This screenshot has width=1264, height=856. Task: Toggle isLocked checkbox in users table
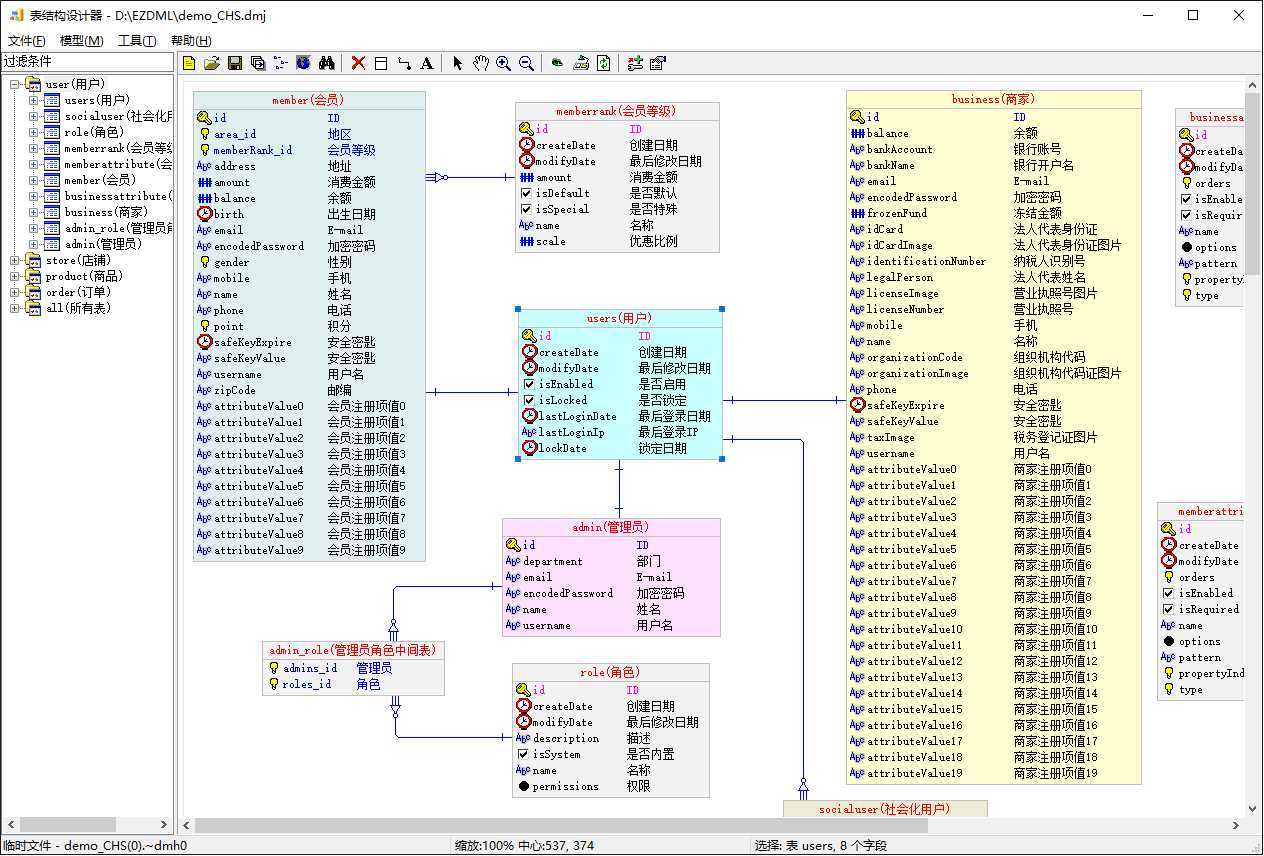[529, 400]
